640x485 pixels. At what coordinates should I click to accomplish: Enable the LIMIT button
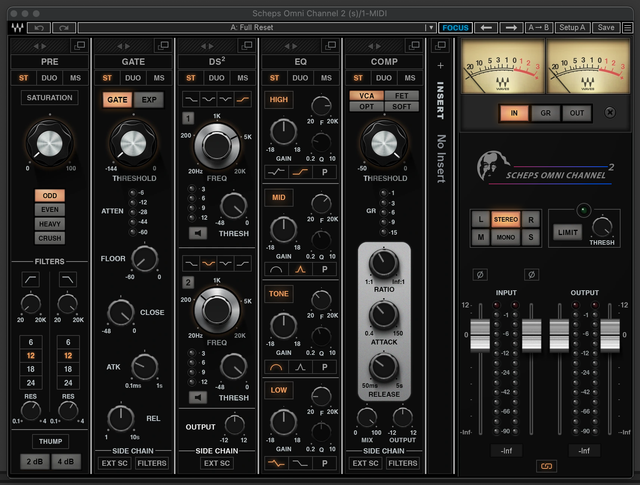[568, 232]
